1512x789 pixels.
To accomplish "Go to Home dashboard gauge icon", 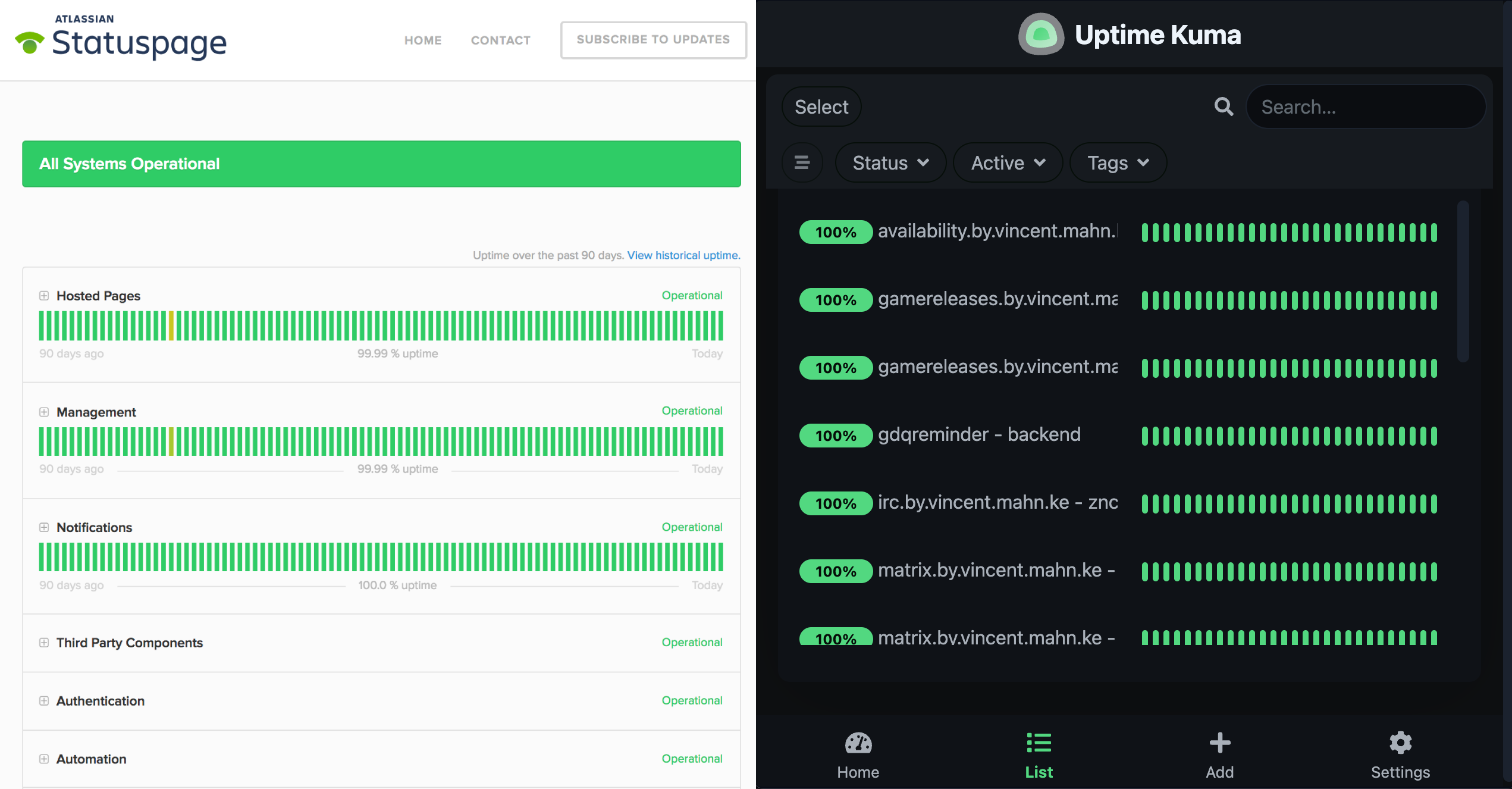I will (x=858, y=744).
